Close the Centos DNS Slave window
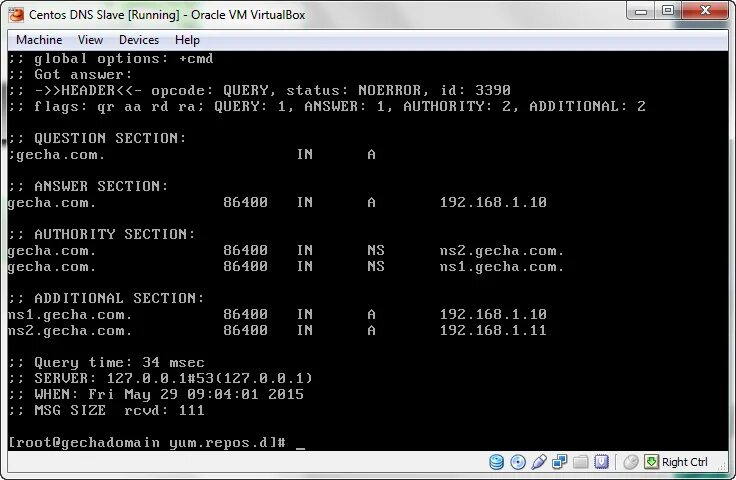This screenshot has height=480, width=736. click(x=705, y=10)
